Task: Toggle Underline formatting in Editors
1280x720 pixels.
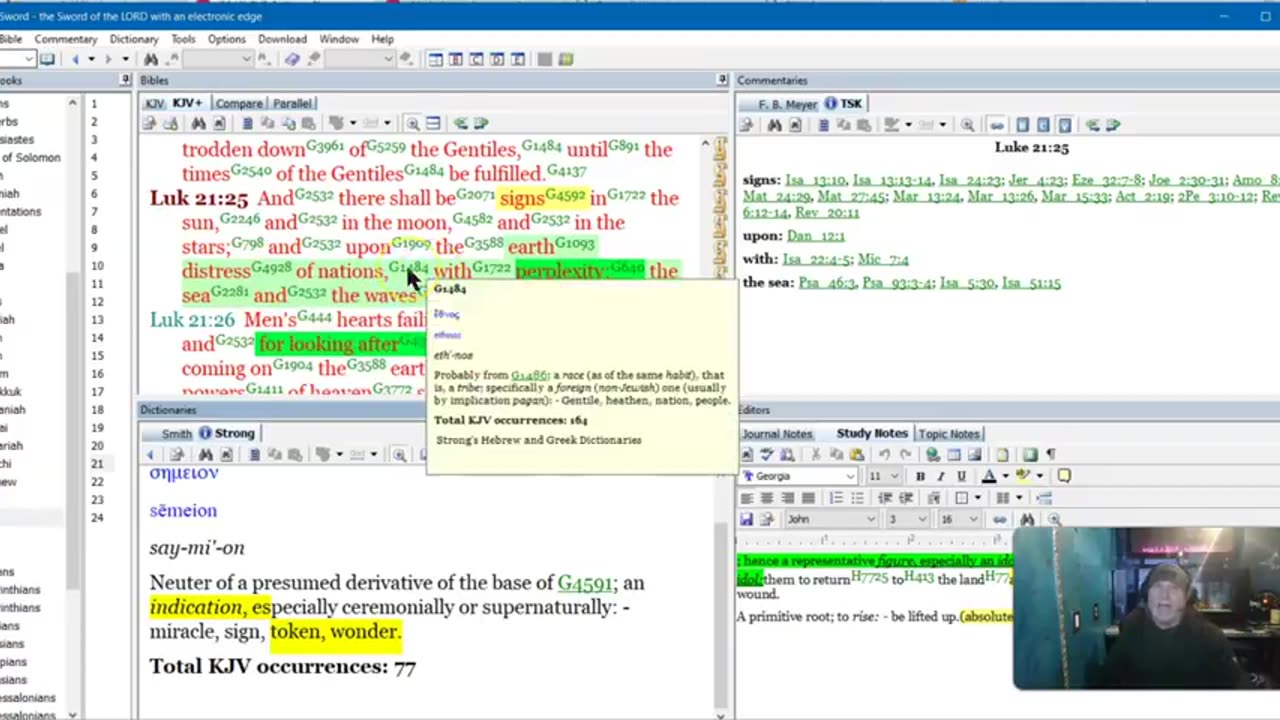Action: pyautogui.click(x=961, y=476)
